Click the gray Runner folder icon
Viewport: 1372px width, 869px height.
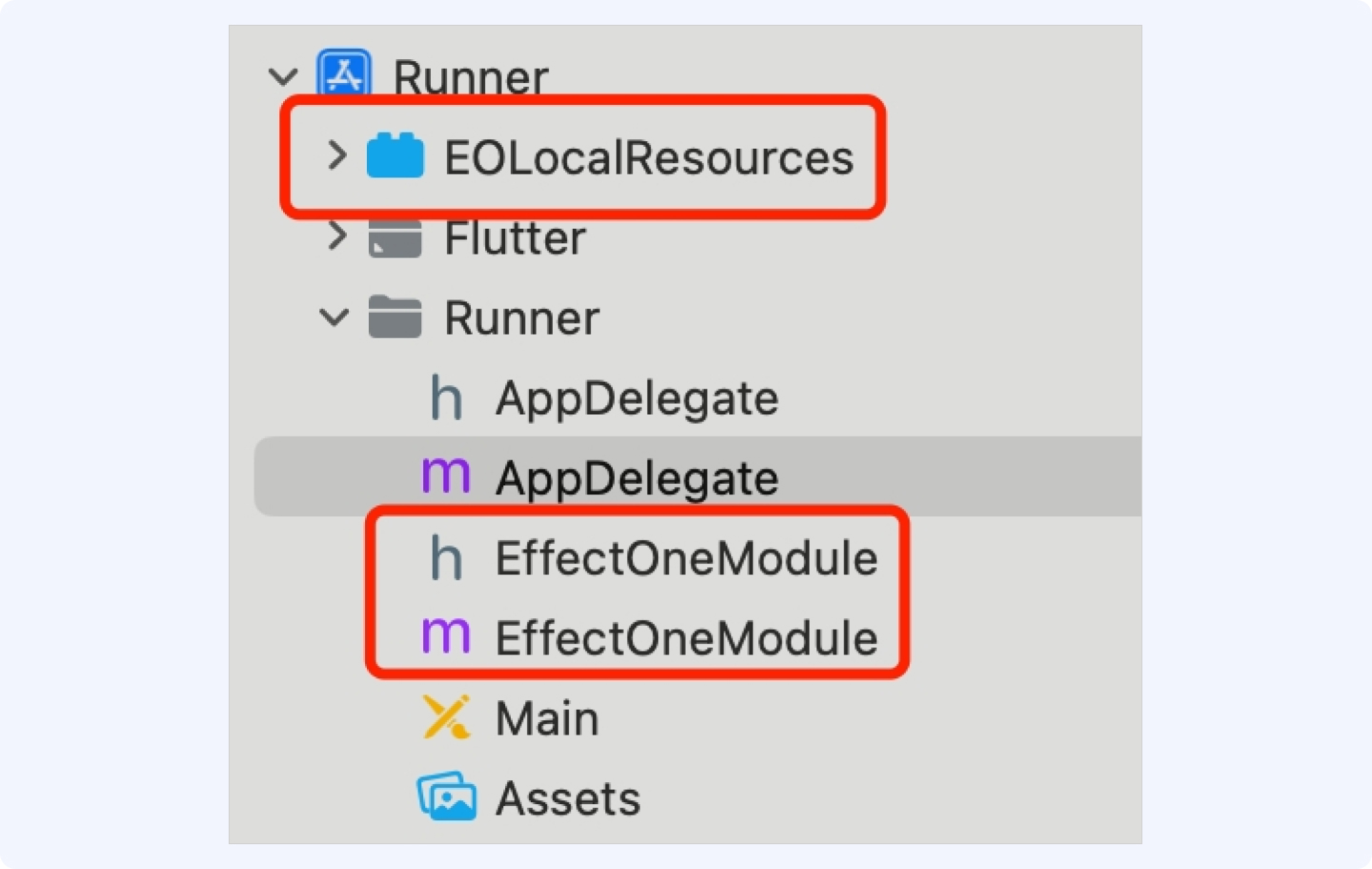[x=394, y=317]
